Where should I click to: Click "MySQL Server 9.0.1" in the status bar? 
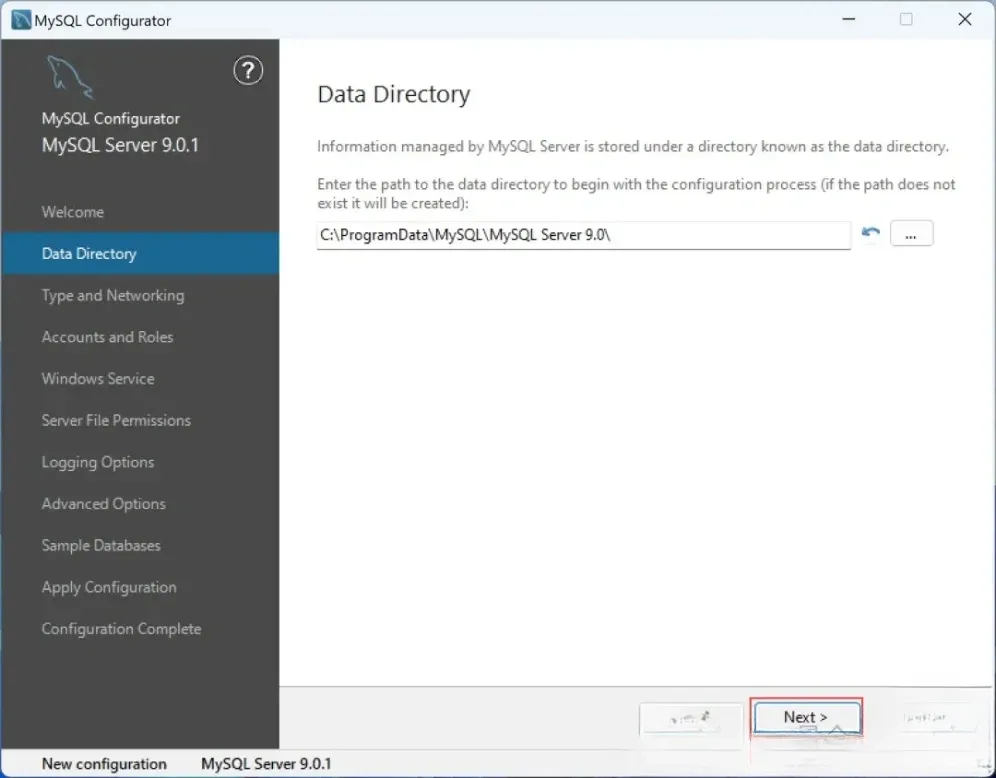click(266, 764)
